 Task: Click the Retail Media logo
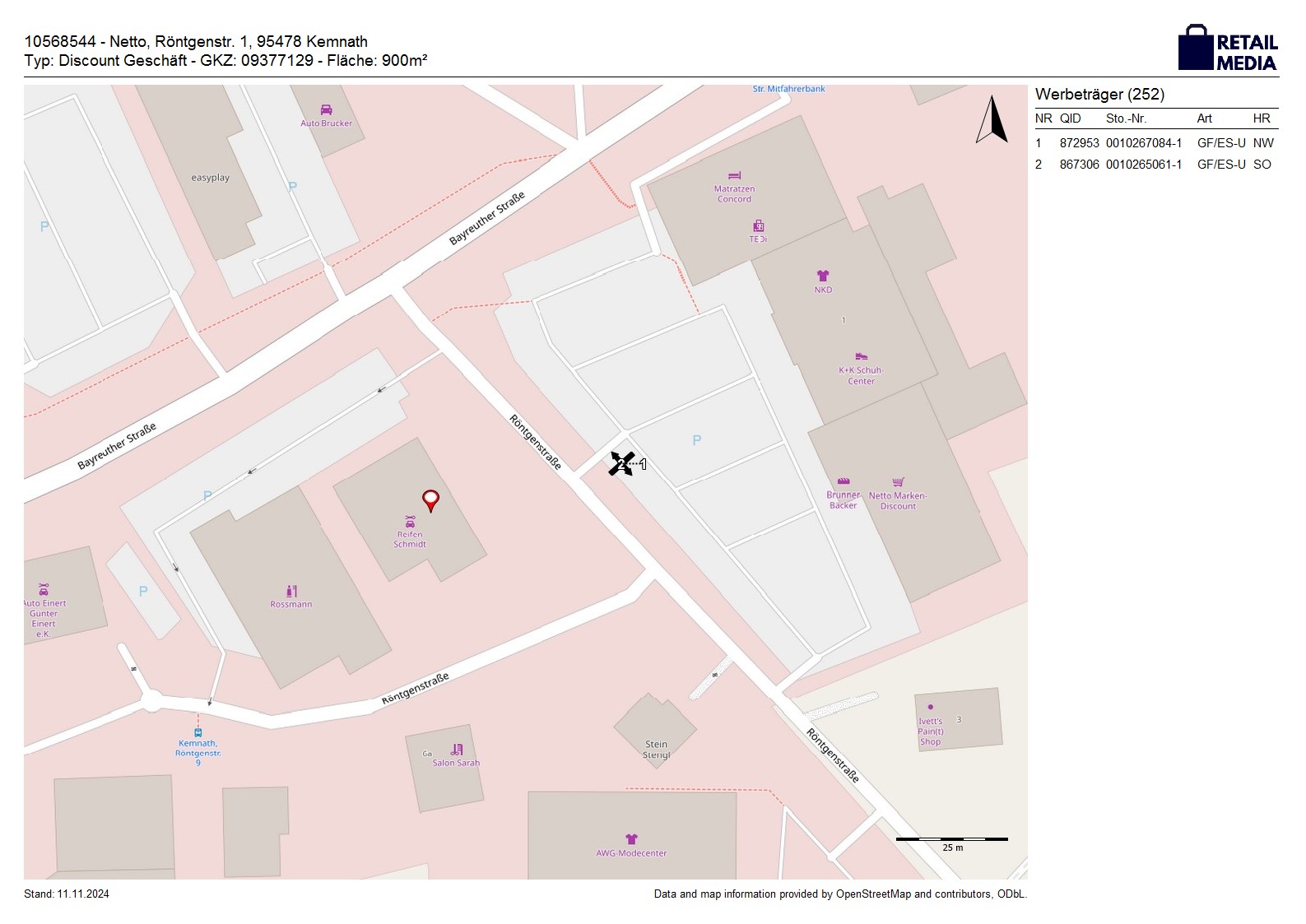point(1228,48)
